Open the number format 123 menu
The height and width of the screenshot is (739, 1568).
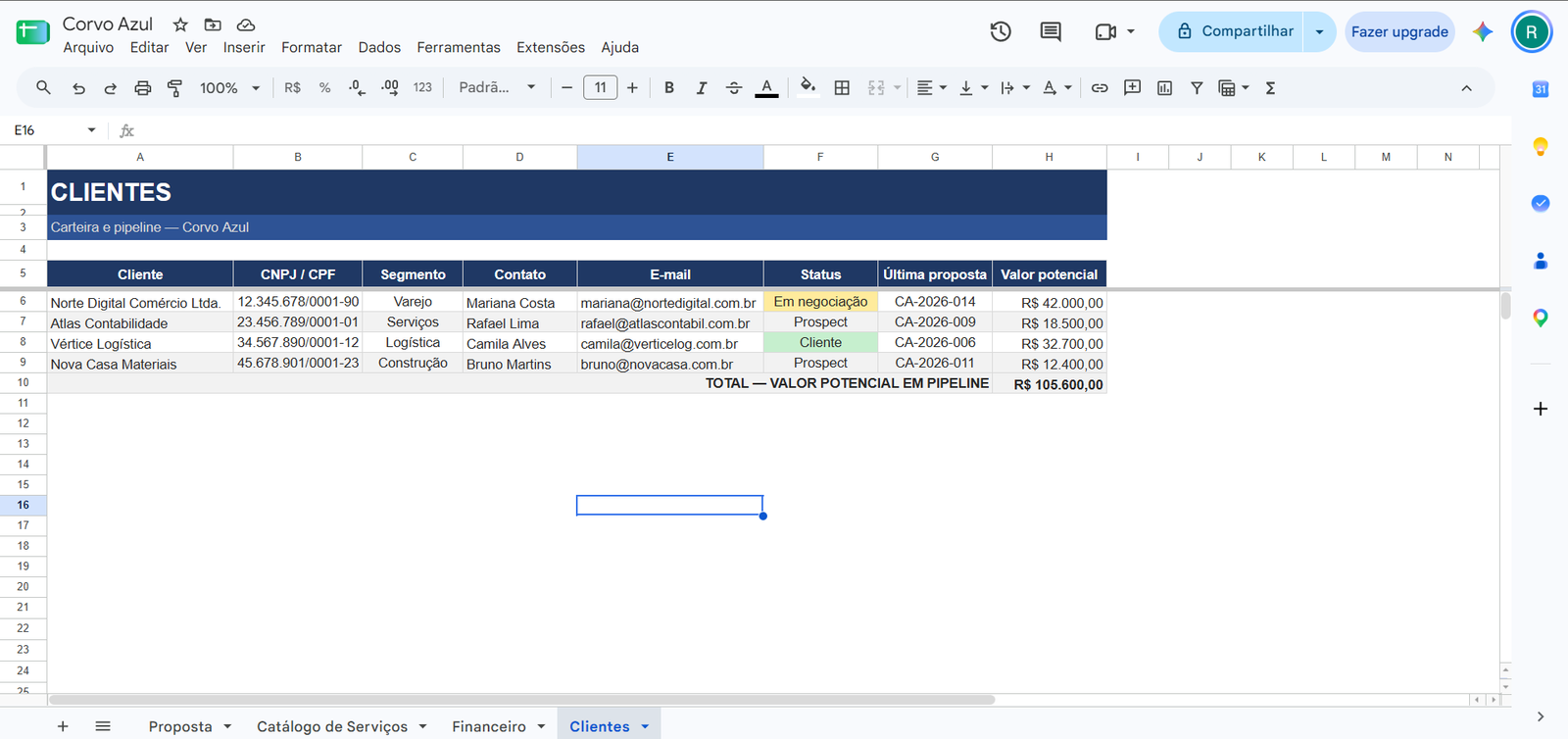(x=422, y=88)
